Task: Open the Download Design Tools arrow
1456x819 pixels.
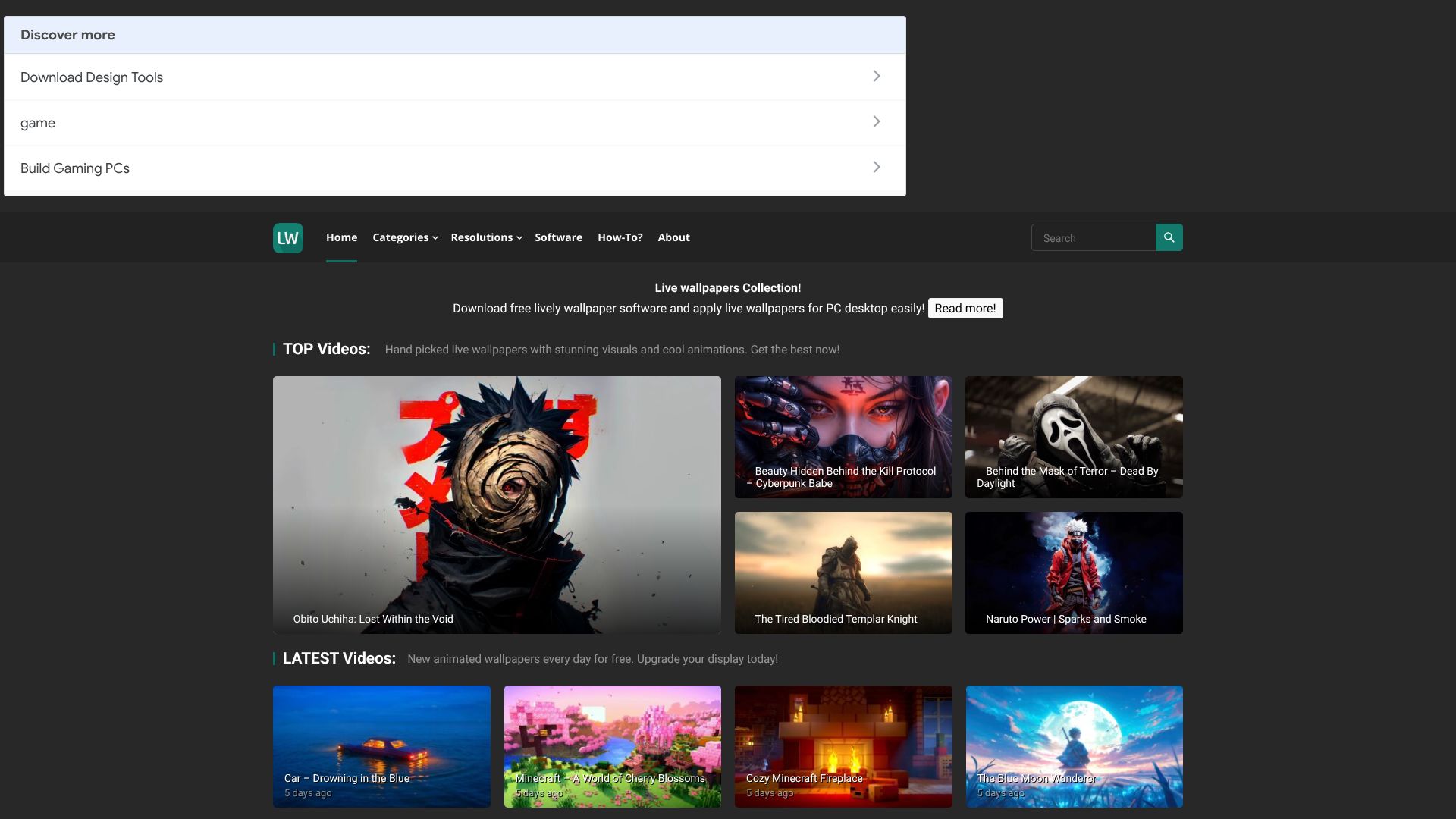Action: pos(877,77)
